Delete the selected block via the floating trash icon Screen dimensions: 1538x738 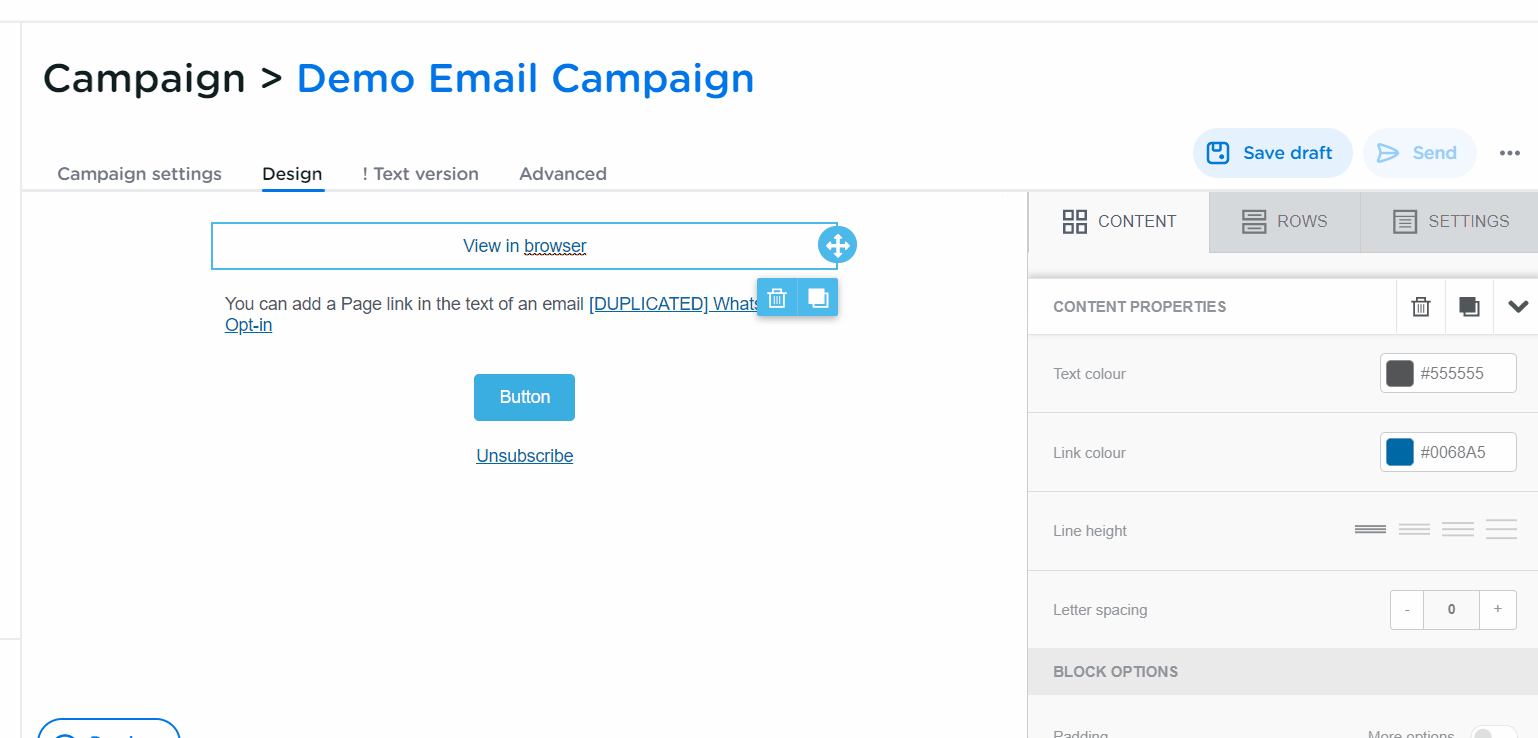pos(777,297)
